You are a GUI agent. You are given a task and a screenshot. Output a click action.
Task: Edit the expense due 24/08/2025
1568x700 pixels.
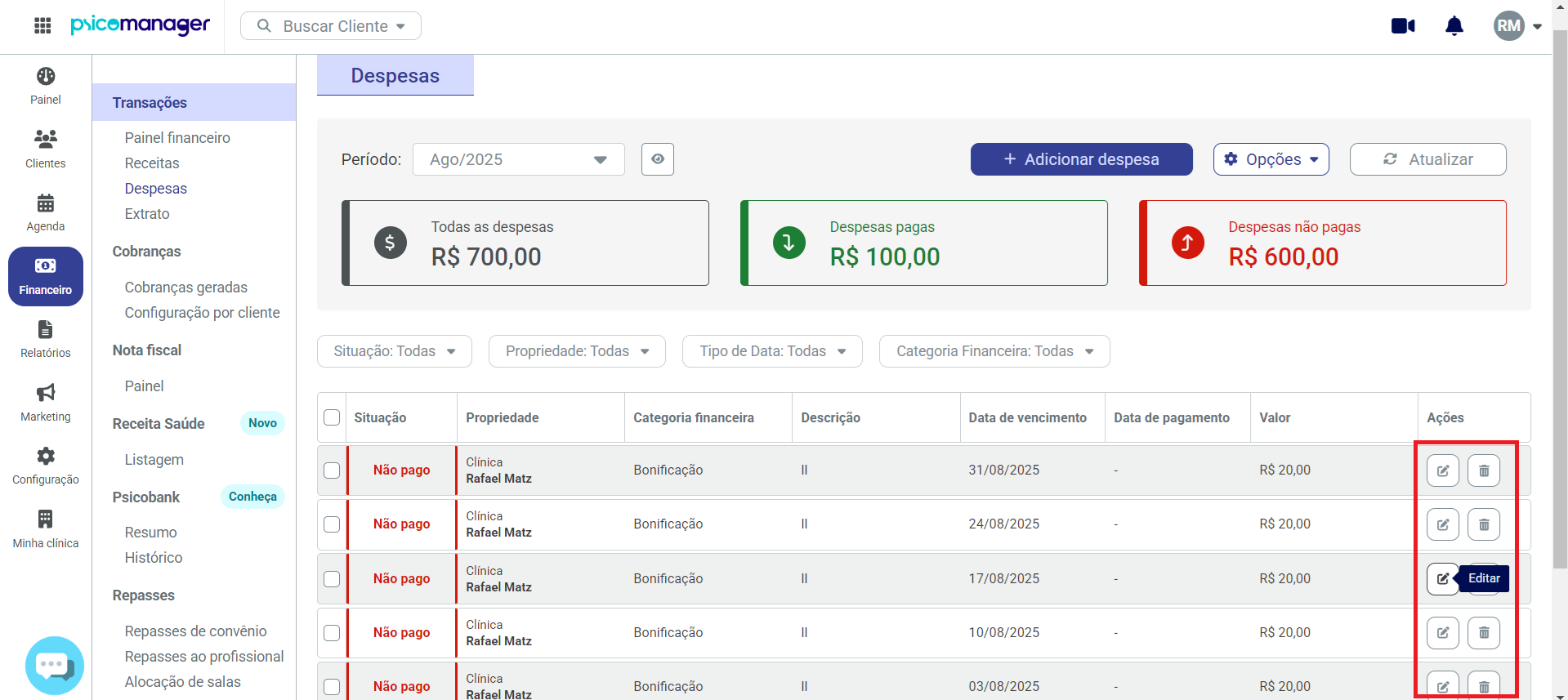(x=1443, y=524)
